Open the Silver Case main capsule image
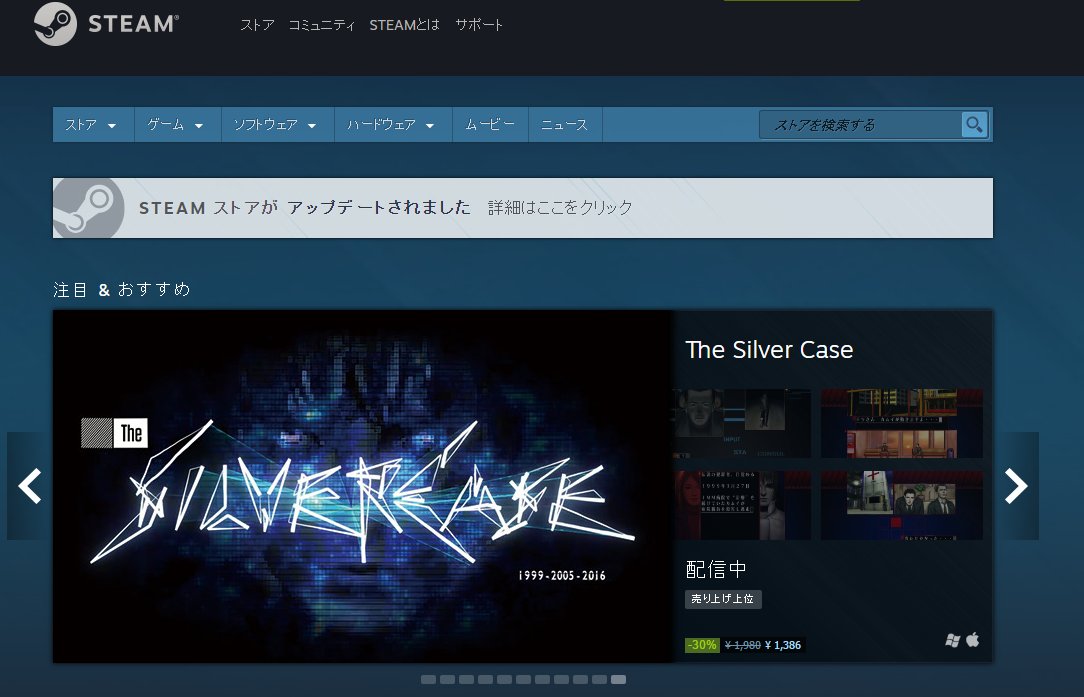 (363, 486)
